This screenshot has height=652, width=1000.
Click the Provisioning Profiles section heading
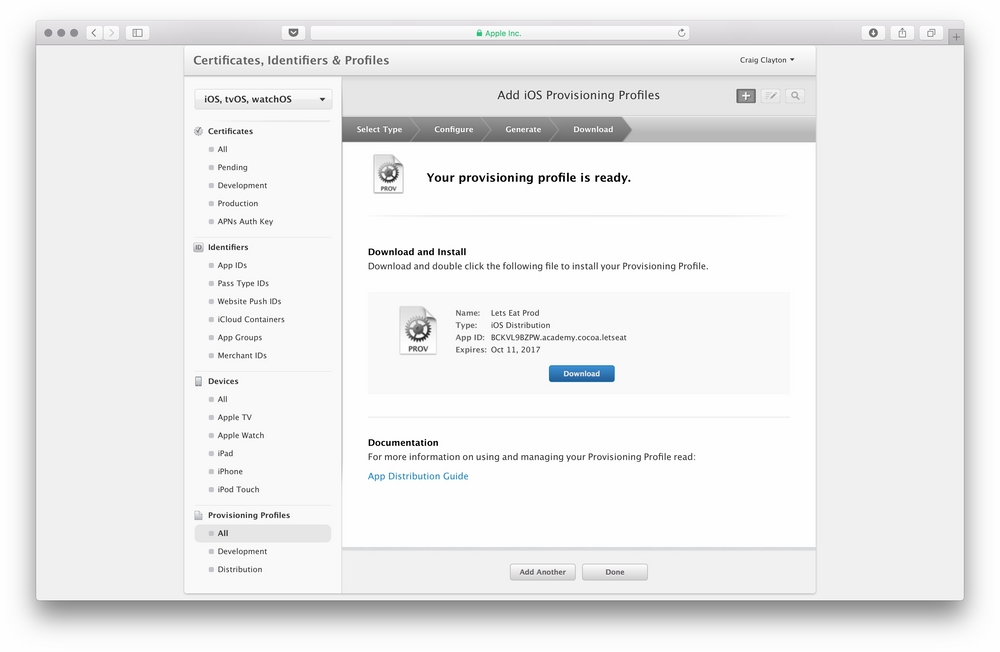click(x=249, y=515)
